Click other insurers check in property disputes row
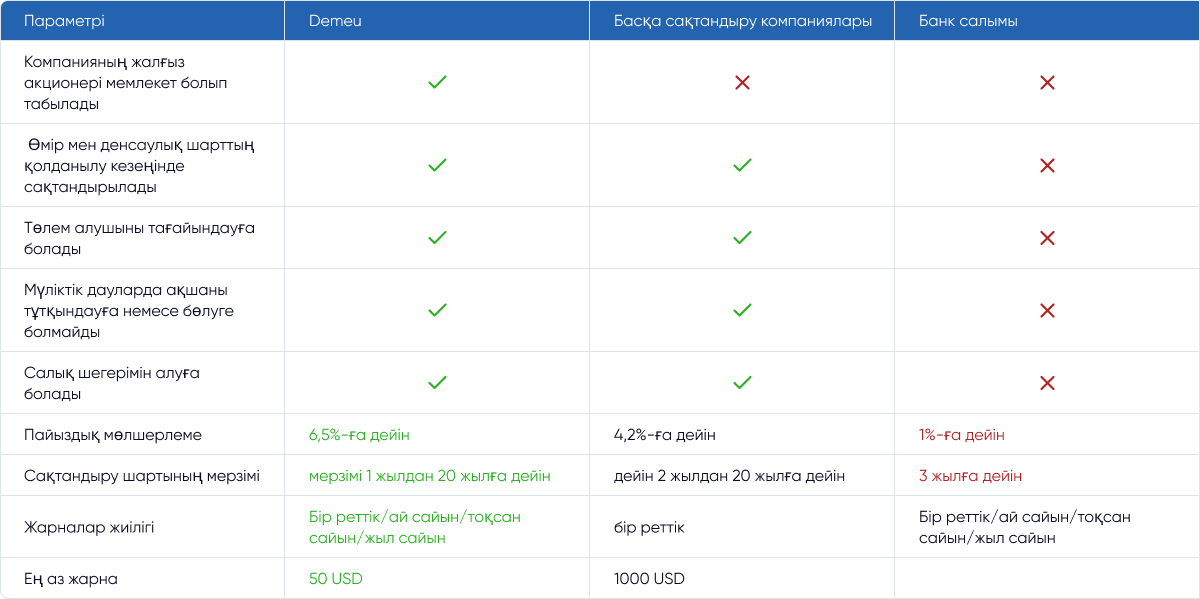This screenshot has height=599, width=1200. pos(742,311)
